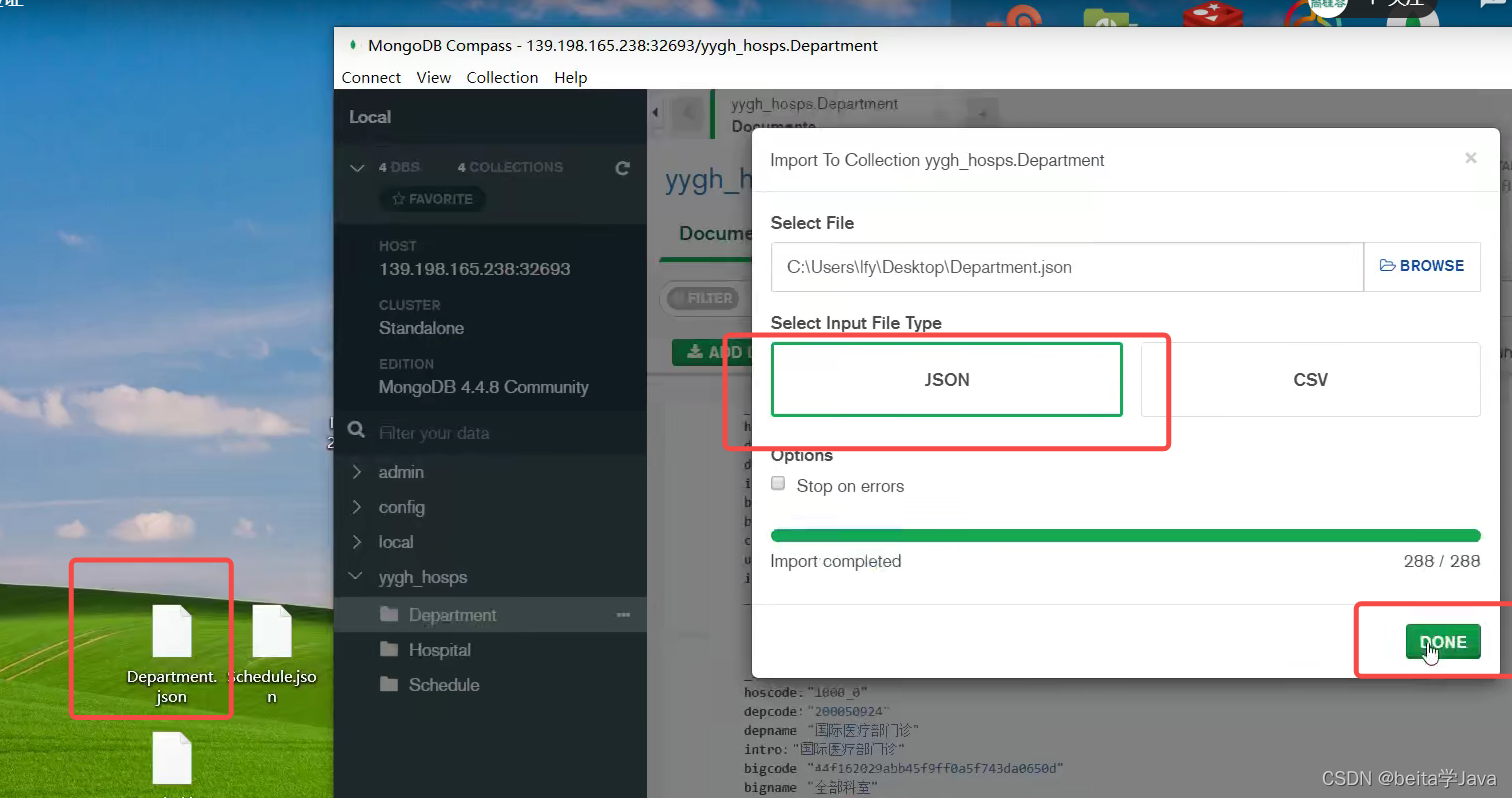The height and width of the screenshot is (798, 1512).
Task: Open Schedule.json file on desktop
Action: (271, 654)
